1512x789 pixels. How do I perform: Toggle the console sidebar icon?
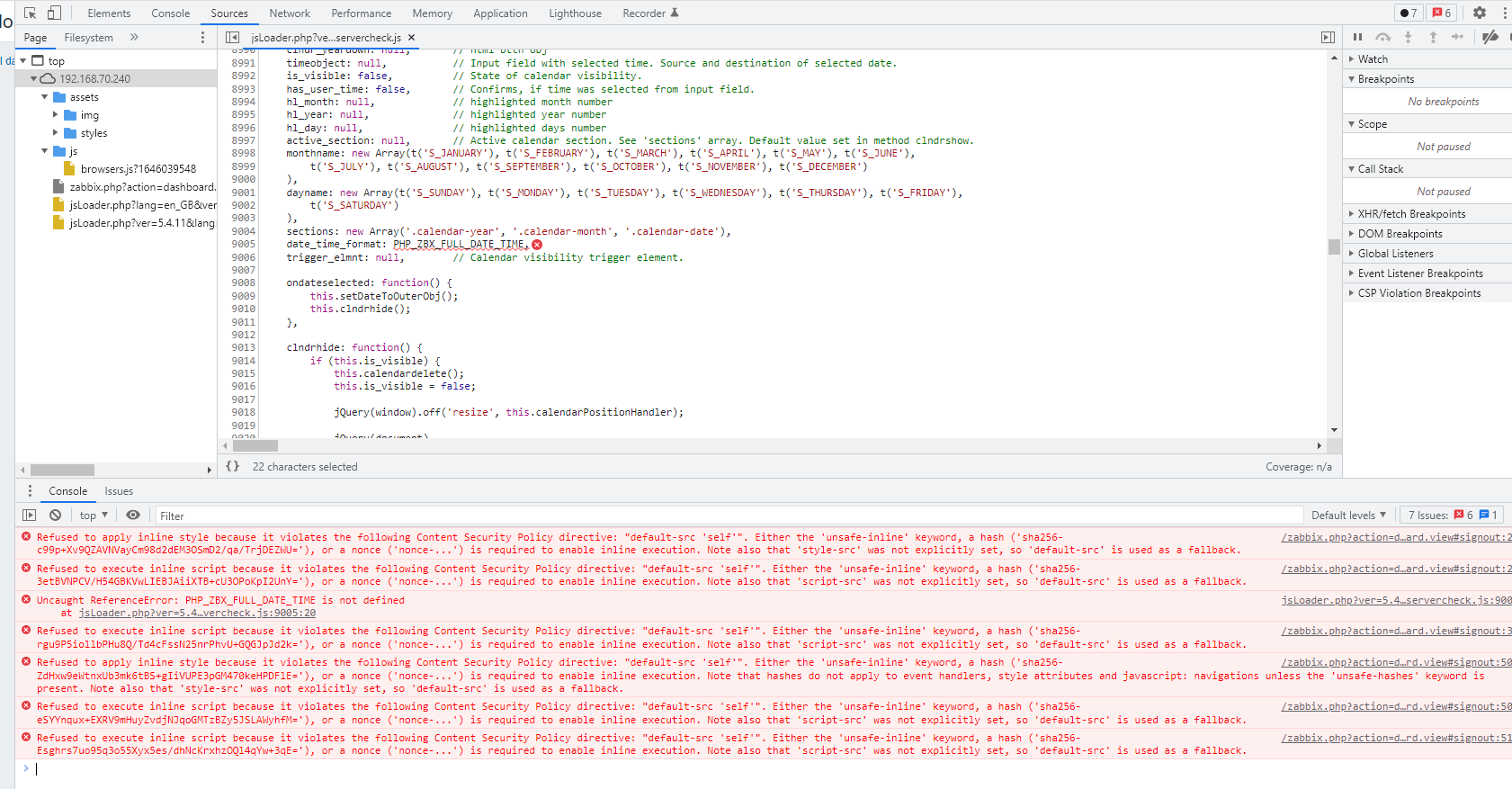tap(30, 516)
